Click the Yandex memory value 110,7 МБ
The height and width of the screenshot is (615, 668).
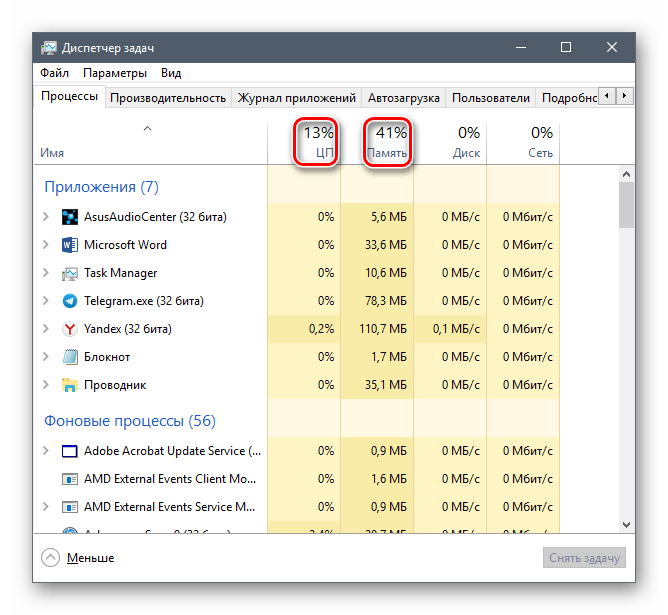(383, 329)
